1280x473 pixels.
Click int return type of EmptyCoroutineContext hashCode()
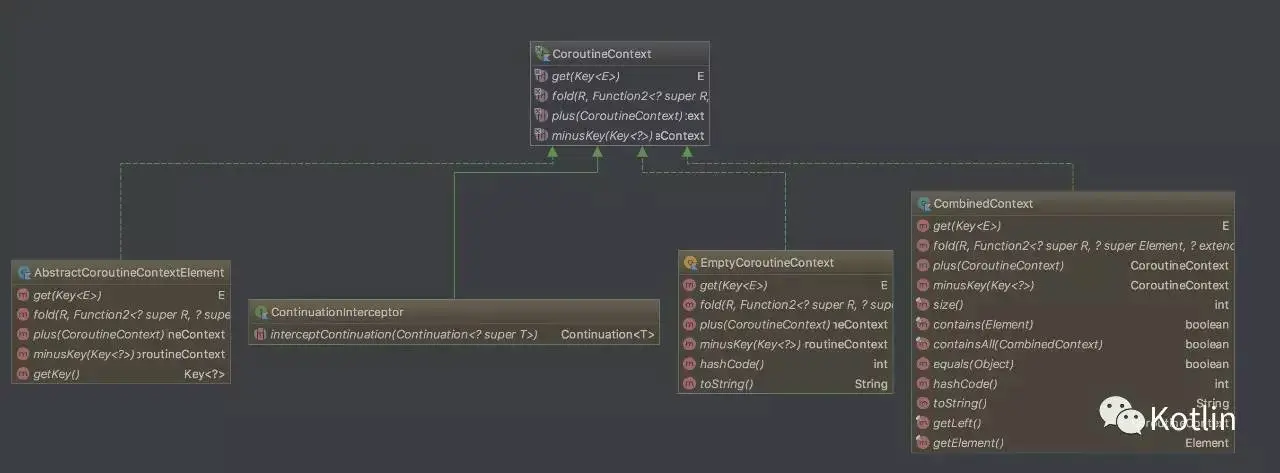(880, 364)
